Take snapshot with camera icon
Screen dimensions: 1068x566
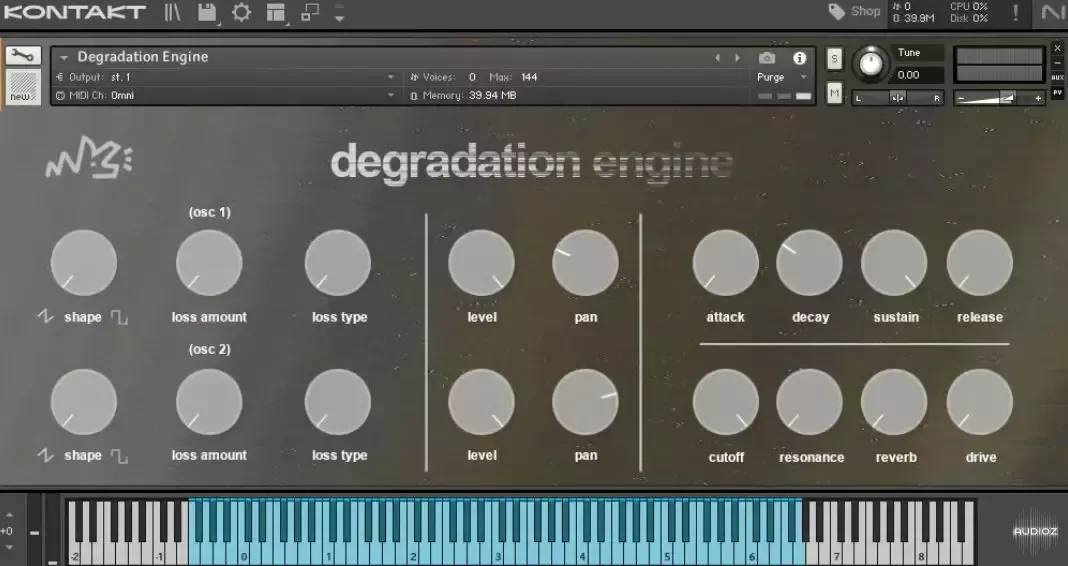(x=767, y=58)
